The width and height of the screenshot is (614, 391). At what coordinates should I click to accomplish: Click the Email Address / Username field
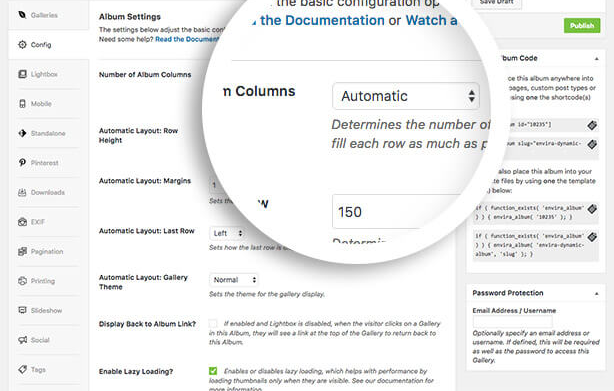(512, 322)
